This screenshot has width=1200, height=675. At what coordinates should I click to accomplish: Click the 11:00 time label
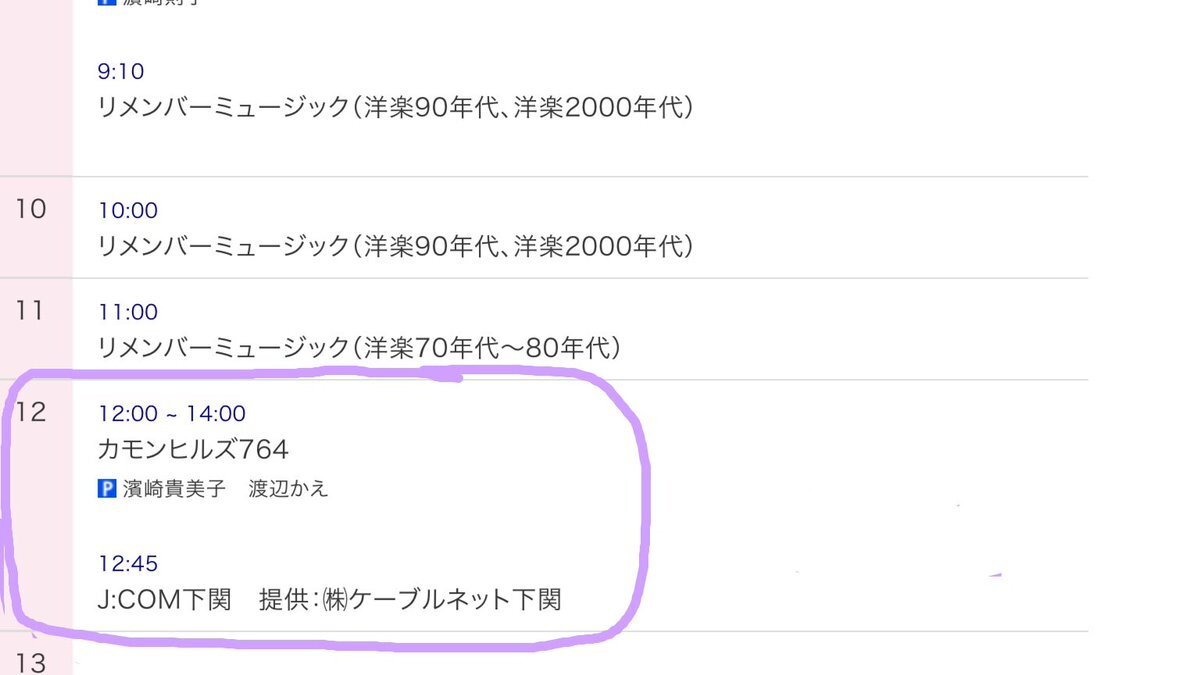(x=128, y=312)
